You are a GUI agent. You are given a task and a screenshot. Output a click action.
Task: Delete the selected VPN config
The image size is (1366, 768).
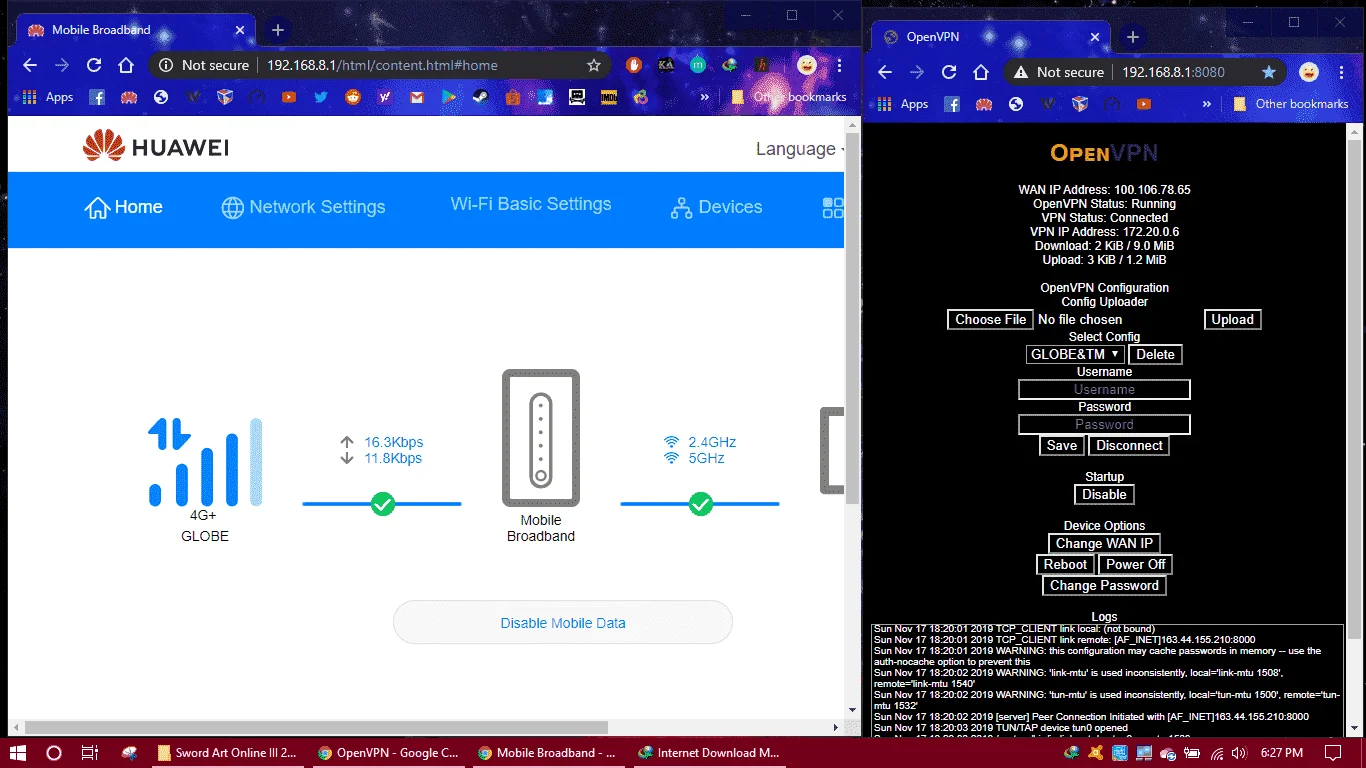1155,354
